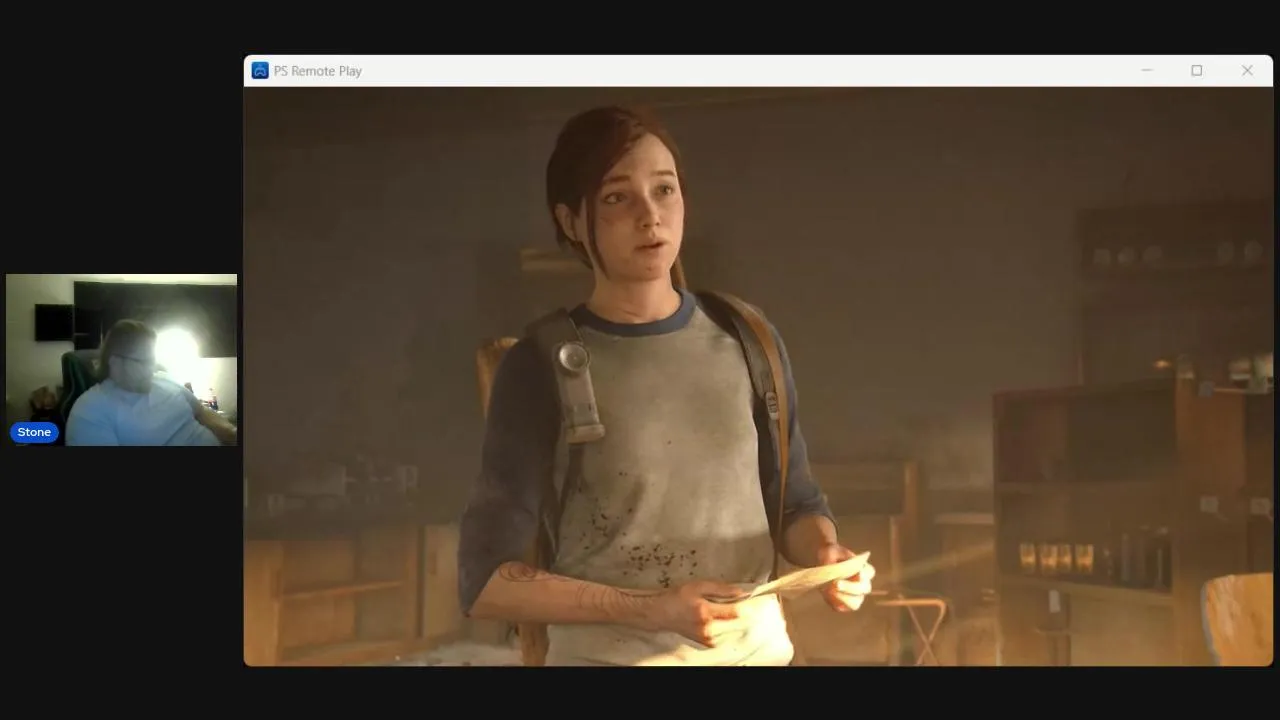This screenshot has width=1280, height=720.
Task: Click the Stone participant name label
Action: tap(34, 432)
